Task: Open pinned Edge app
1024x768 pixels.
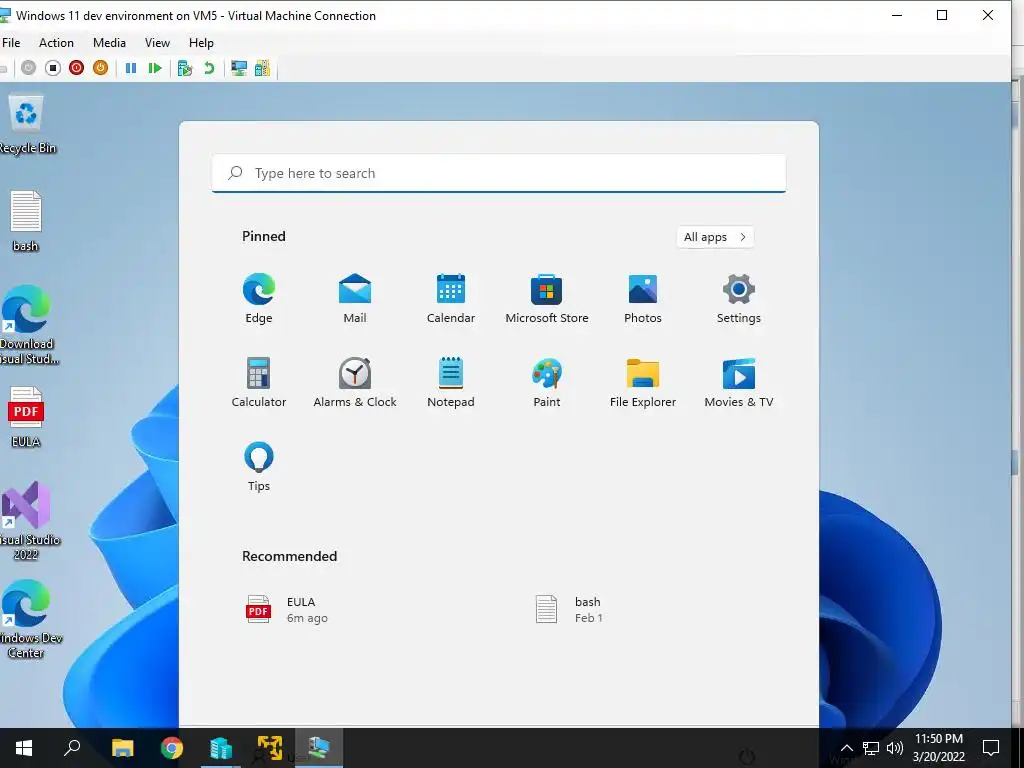Action: click(x=259, y=299)
